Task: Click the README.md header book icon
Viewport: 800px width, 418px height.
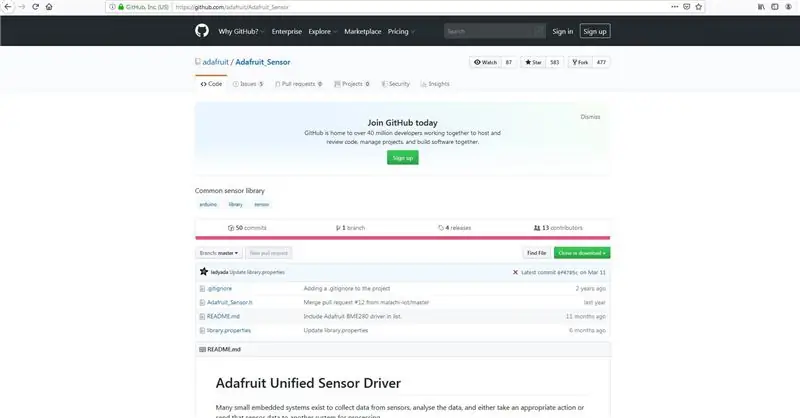Action: point(202,349)
